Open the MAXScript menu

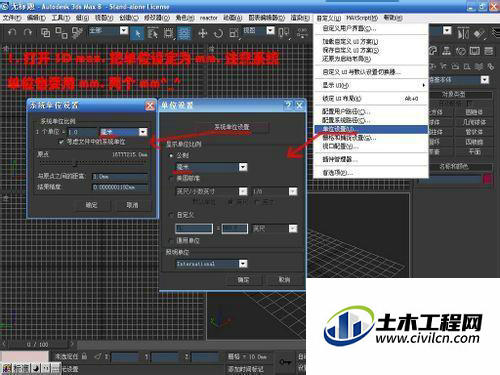362,17
